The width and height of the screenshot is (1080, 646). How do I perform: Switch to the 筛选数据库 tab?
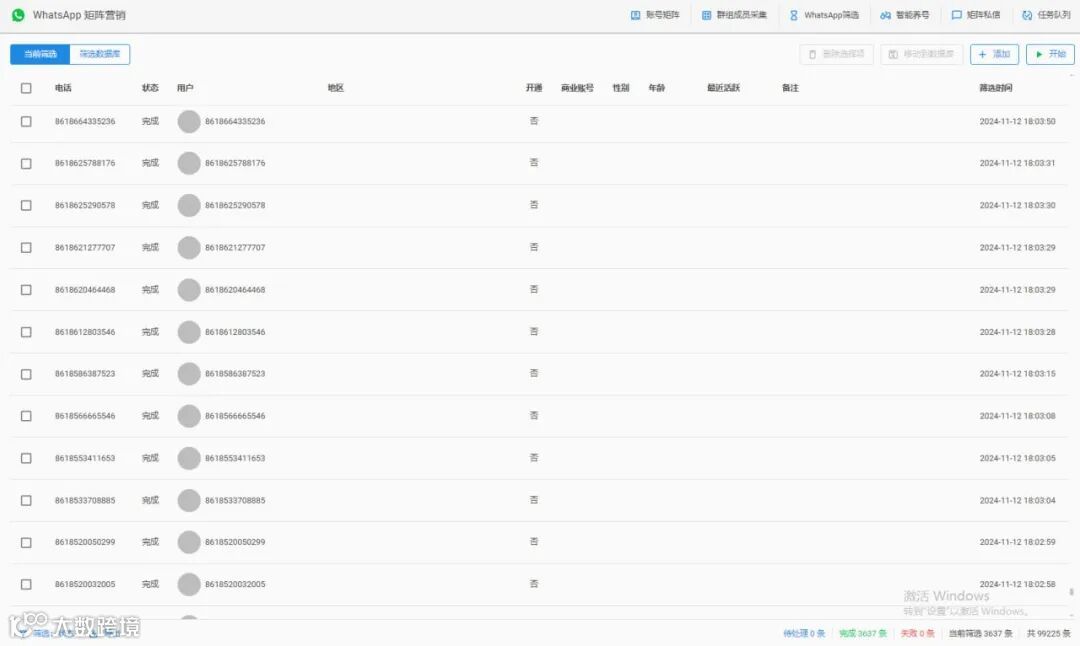coord(100,54)
